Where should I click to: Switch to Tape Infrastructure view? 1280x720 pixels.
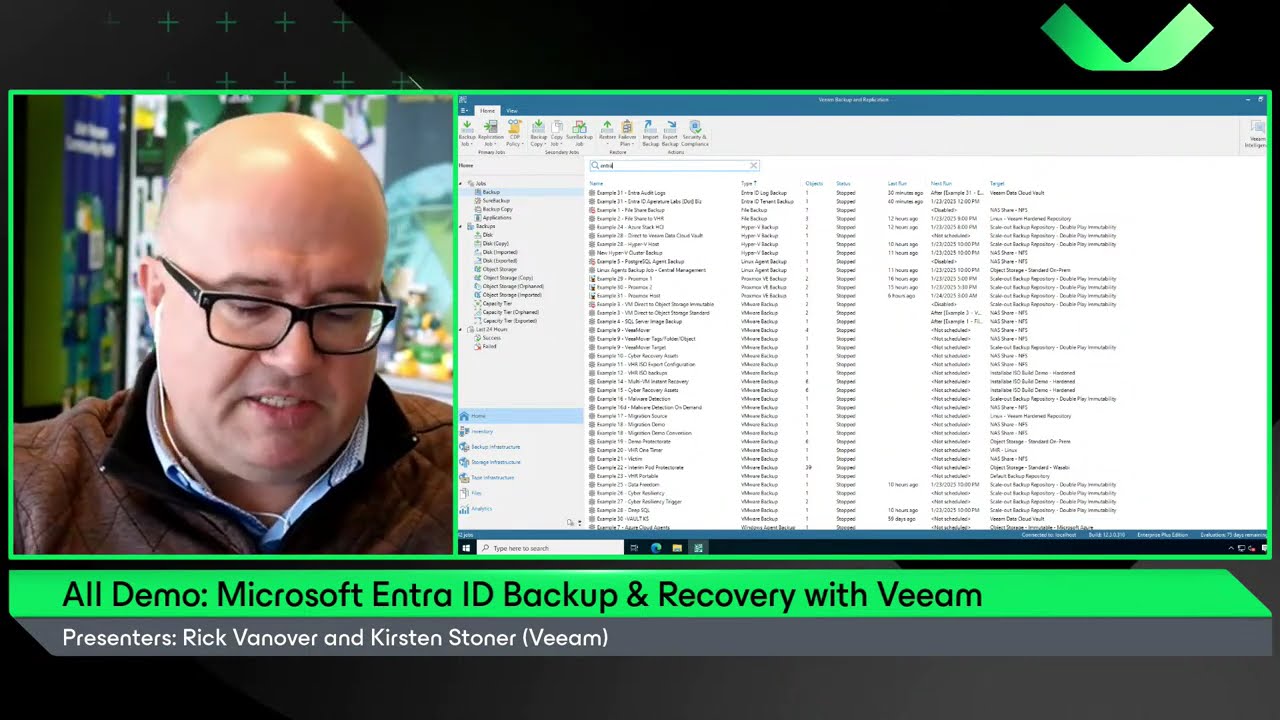[x=492, y=477]
